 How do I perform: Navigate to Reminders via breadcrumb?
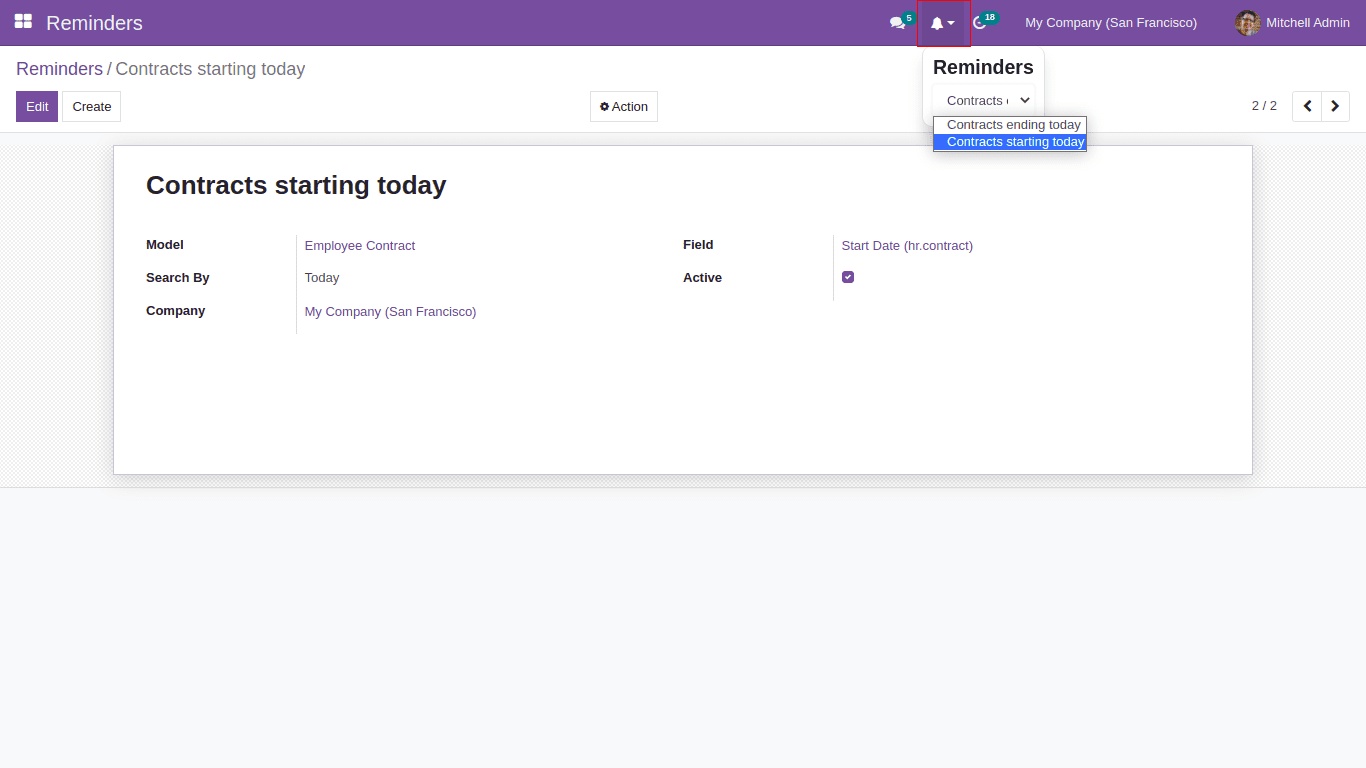(x=59, y=68)
